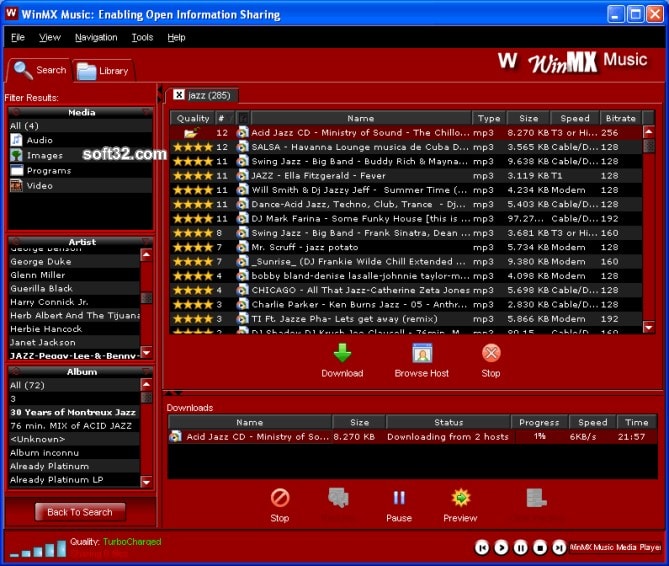Click the connection quality signal bars
This screenshot has height=566, width=669.
(x=38, y=549)
